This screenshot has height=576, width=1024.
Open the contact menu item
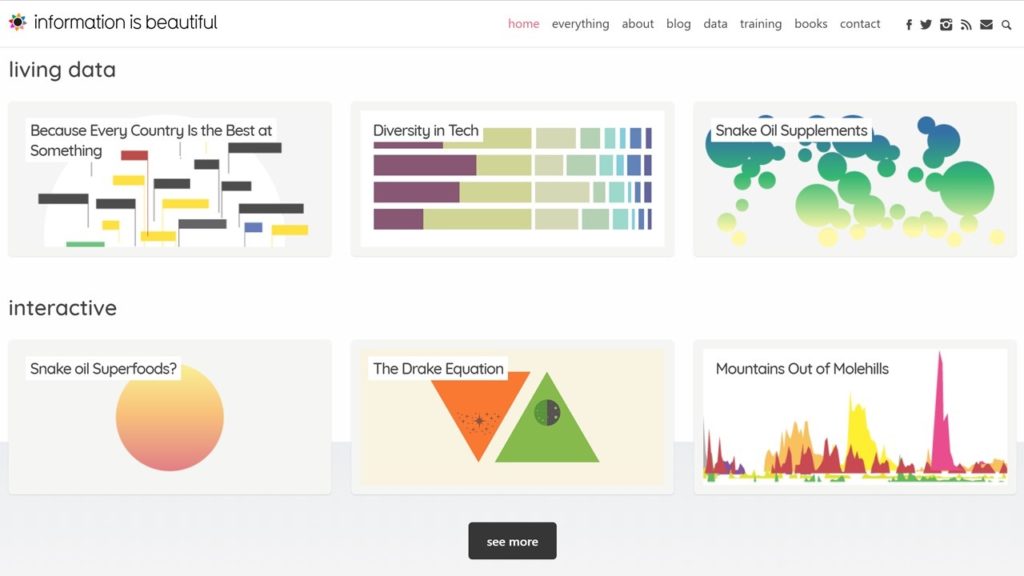coord(859,24)
